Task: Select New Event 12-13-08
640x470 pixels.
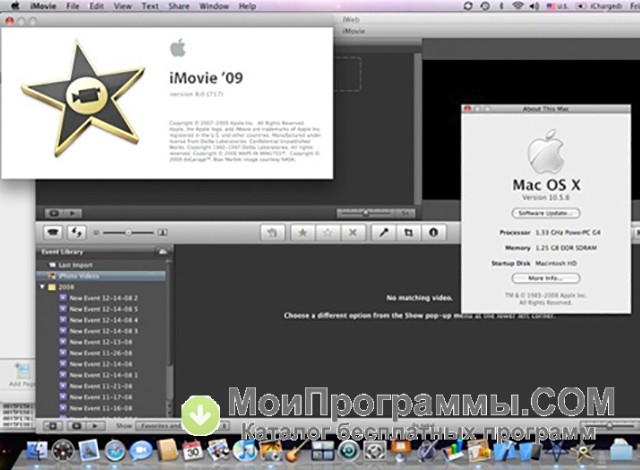Action: [x=102, y=342]
